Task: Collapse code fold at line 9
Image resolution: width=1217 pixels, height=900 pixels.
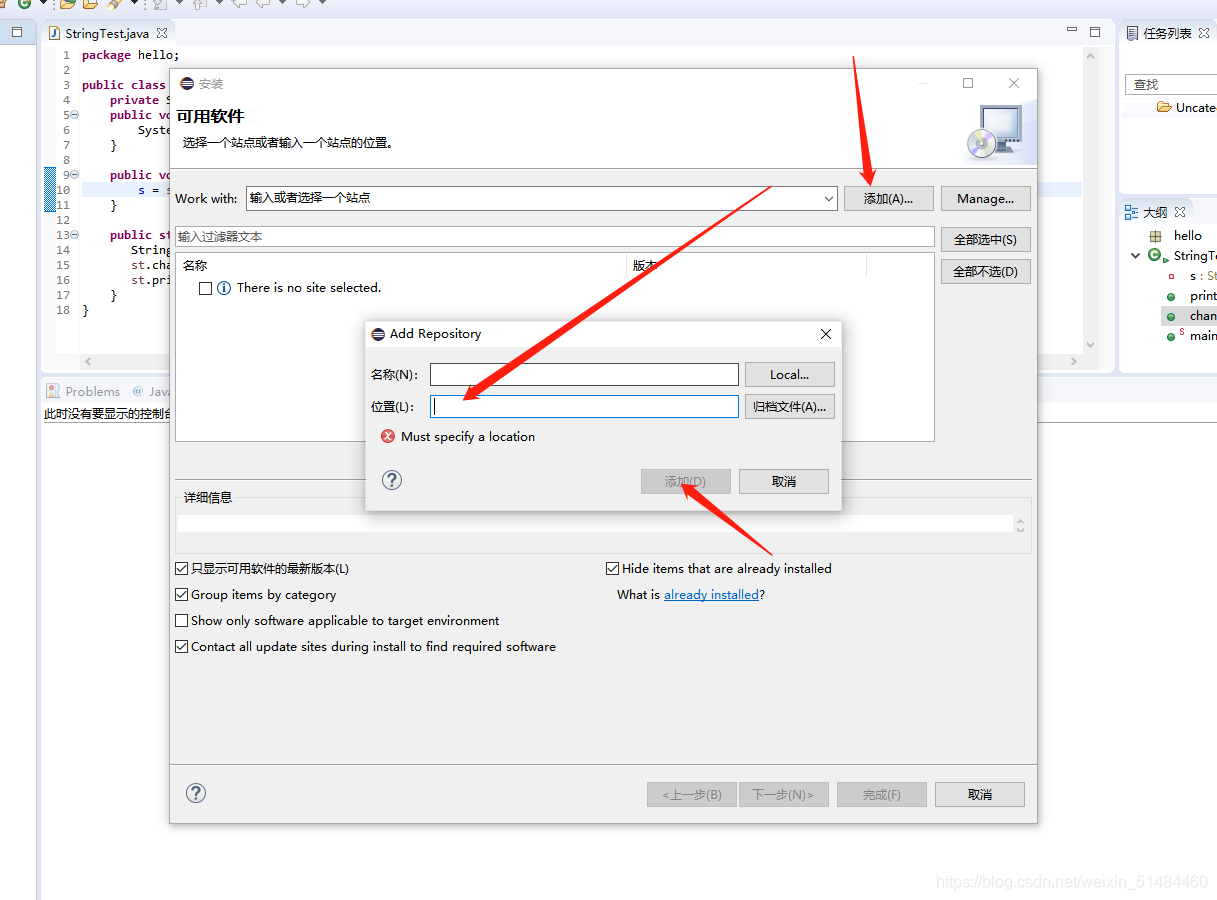Action: point(74,175)
